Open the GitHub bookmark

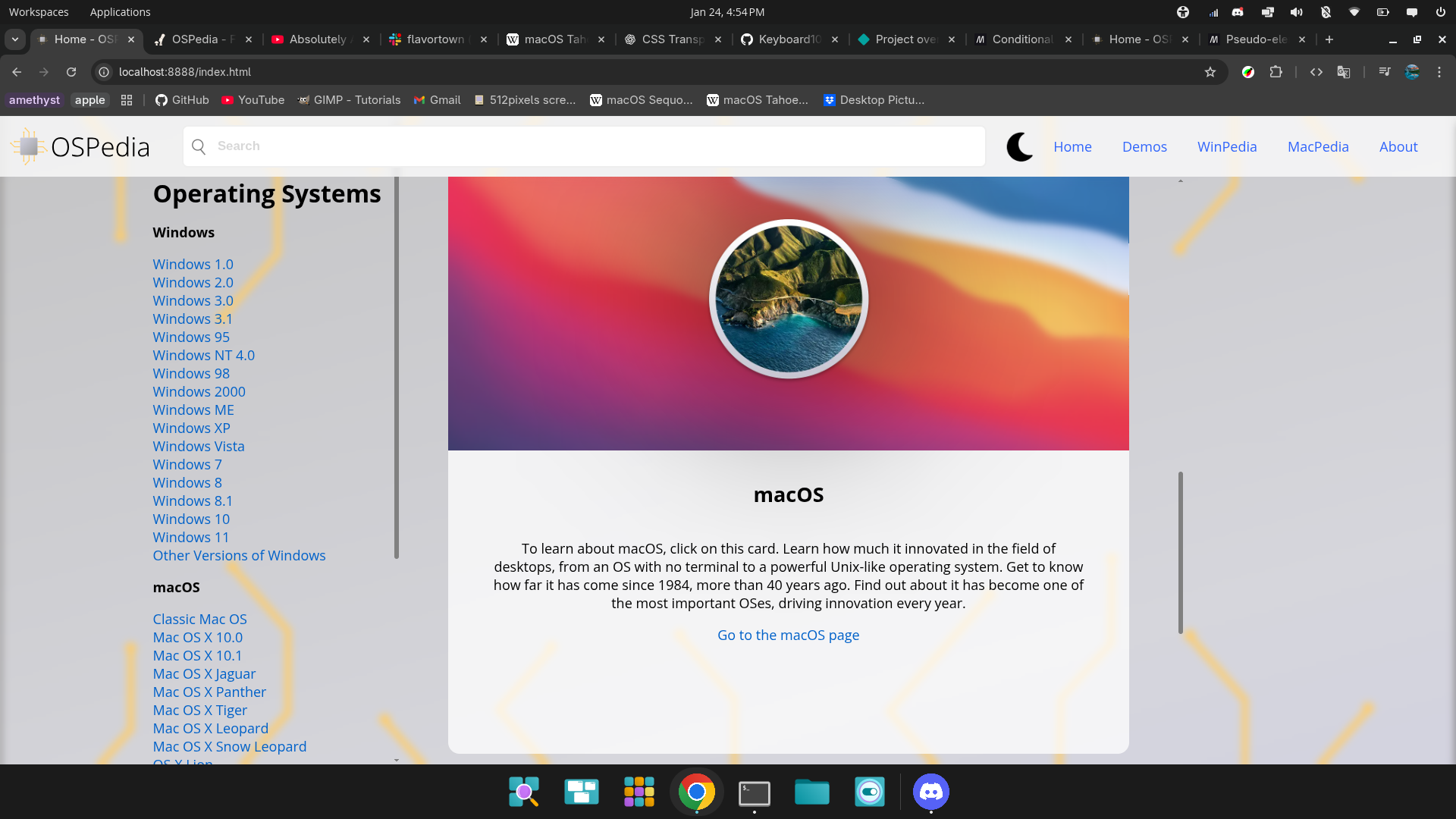tap(182, 100)
